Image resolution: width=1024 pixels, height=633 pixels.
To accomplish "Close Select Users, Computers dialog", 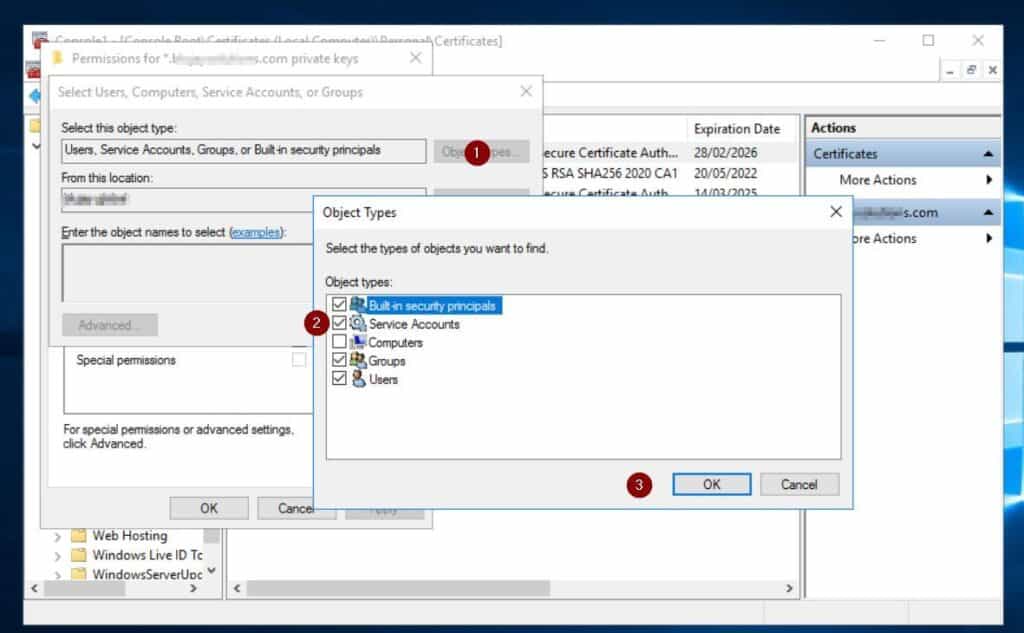I will (526, 91).
